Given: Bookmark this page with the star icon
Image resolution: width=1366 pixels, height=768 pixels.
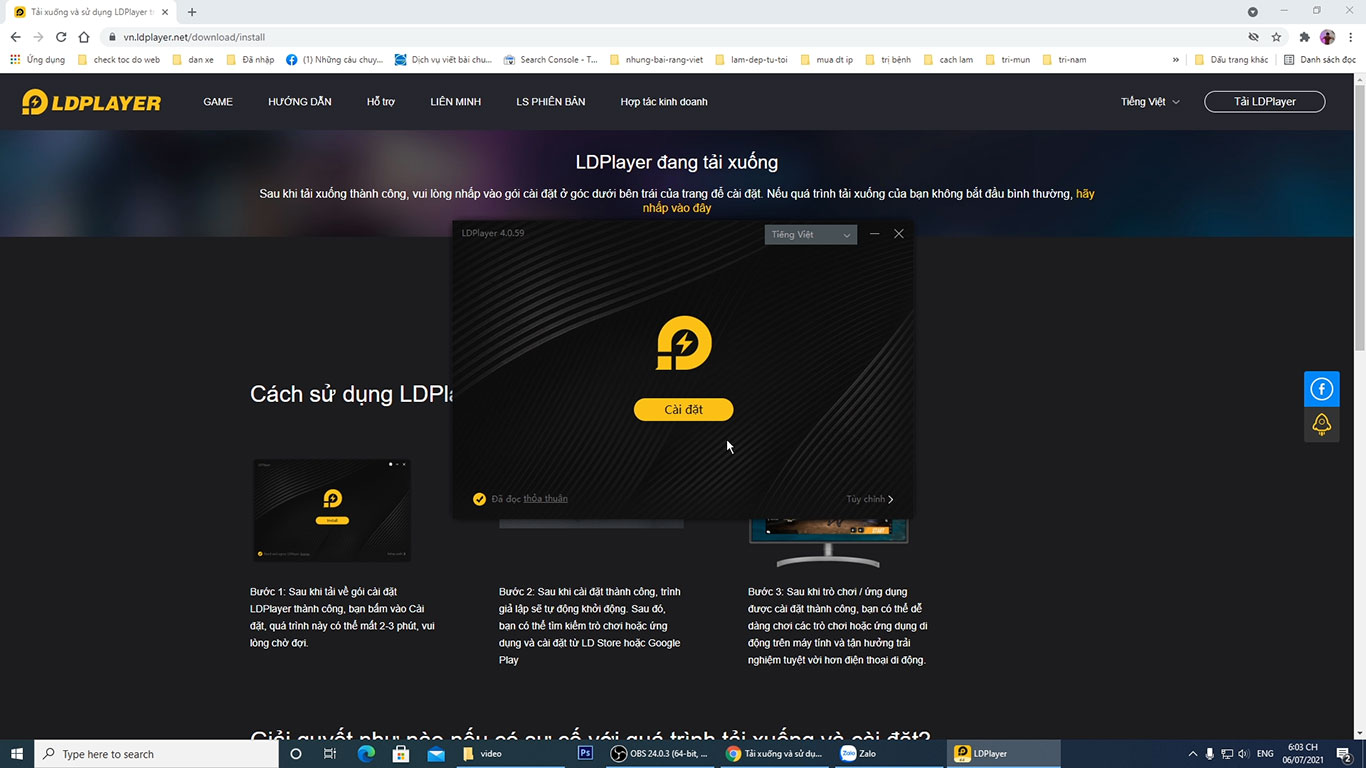Looking at the screenshot, I should [x=1276, y=37].
